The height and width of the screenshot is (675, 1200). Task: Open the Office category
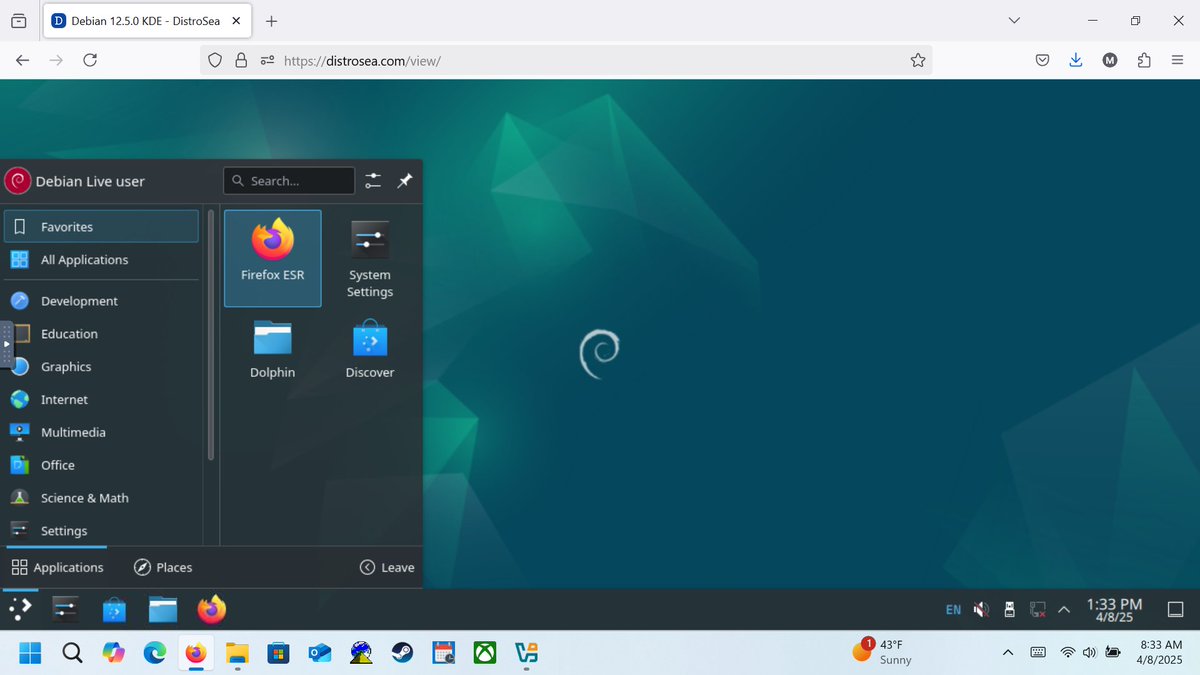pyautogui.click(x=102, y=465)
